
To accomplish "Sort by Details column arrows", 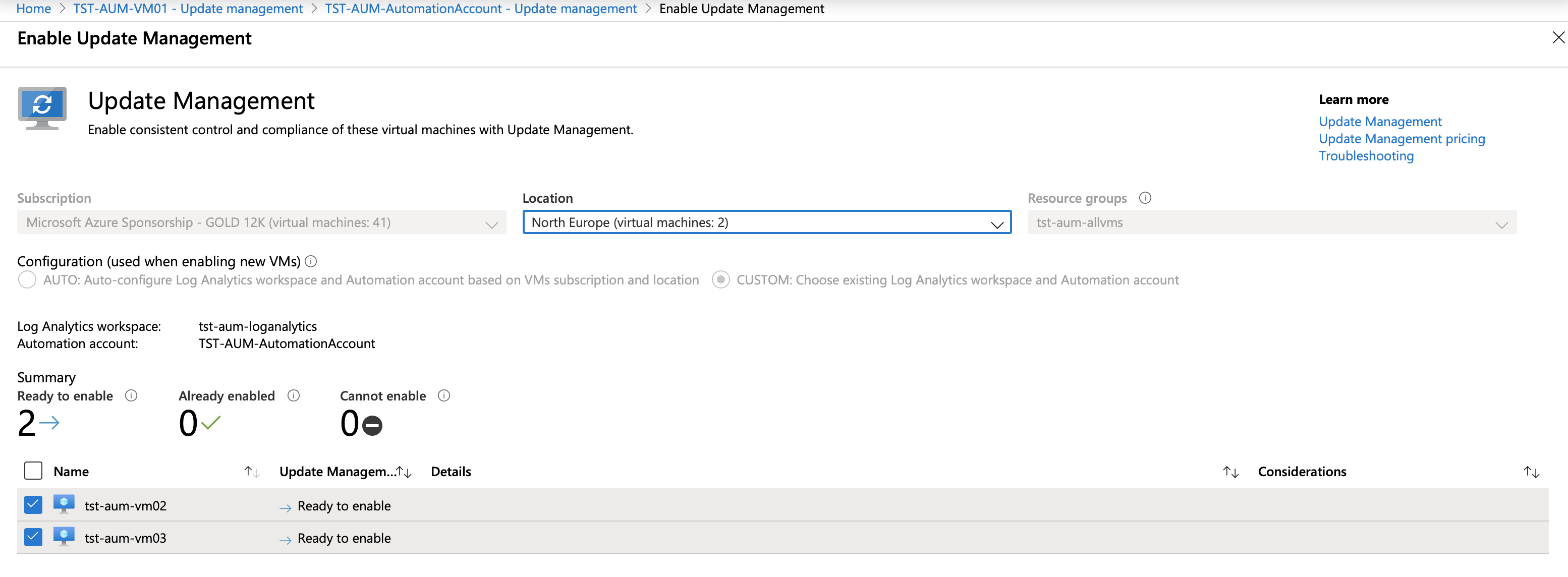I will click(x=1231, y=472).
